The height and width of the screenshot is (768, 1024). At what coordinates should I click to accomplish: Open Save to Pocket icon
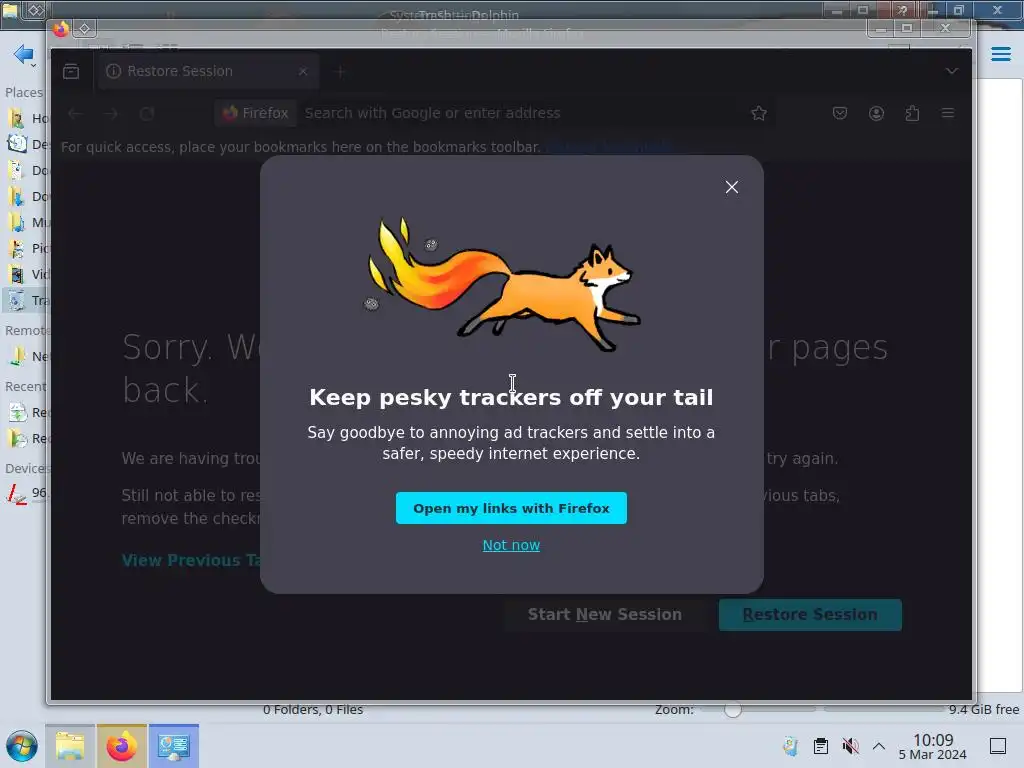point(840,114)
